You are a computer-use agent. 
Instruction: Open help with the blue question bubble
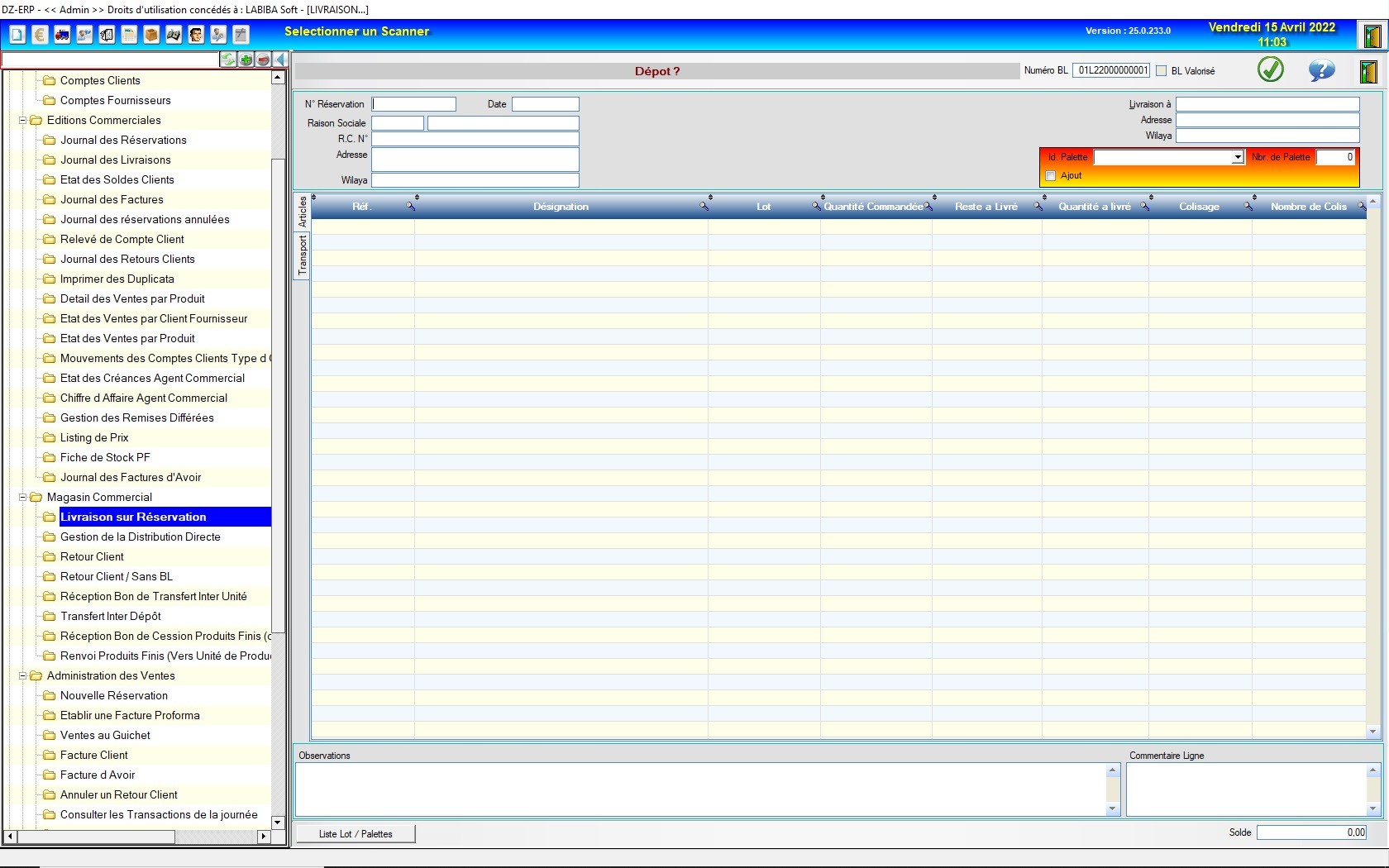[1321, 70]
